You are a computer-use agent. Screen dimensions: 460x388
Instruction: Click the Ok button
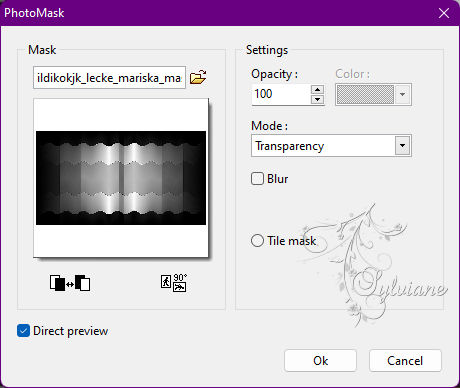pyautogui.click(x=320, y=360)
